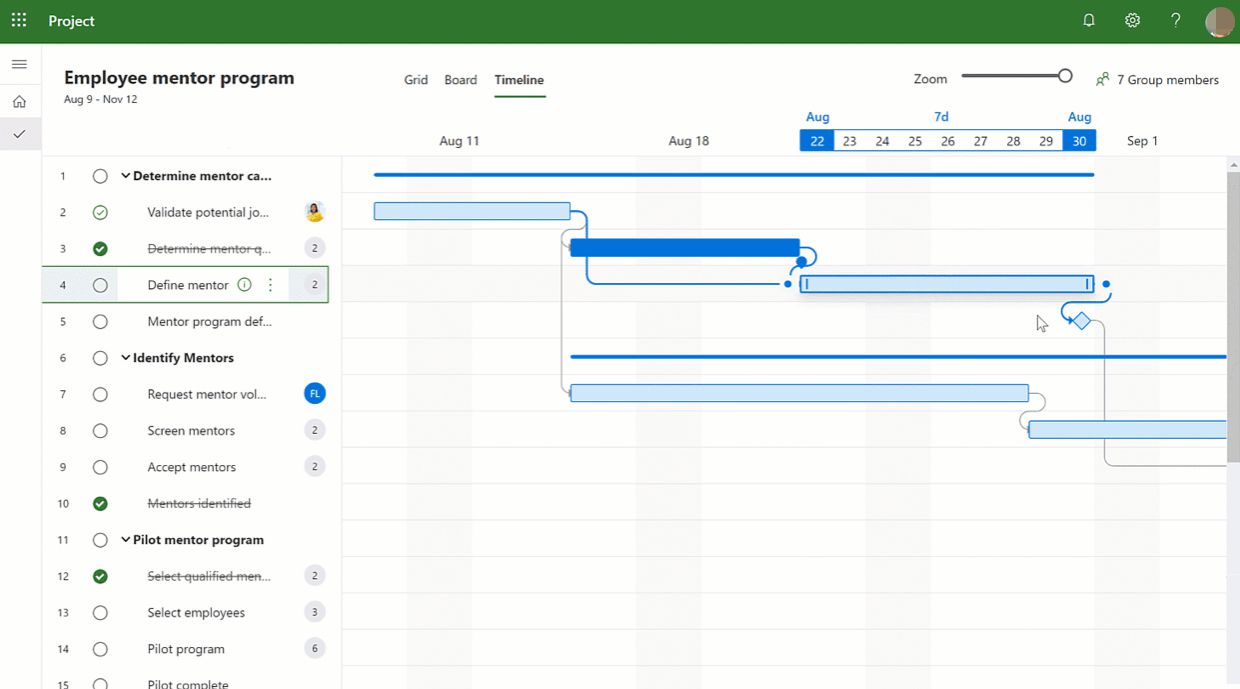Open the more options dots for Define mentor
The image size is (1240, 689).
pyautogui.click(x=270, y=285)
